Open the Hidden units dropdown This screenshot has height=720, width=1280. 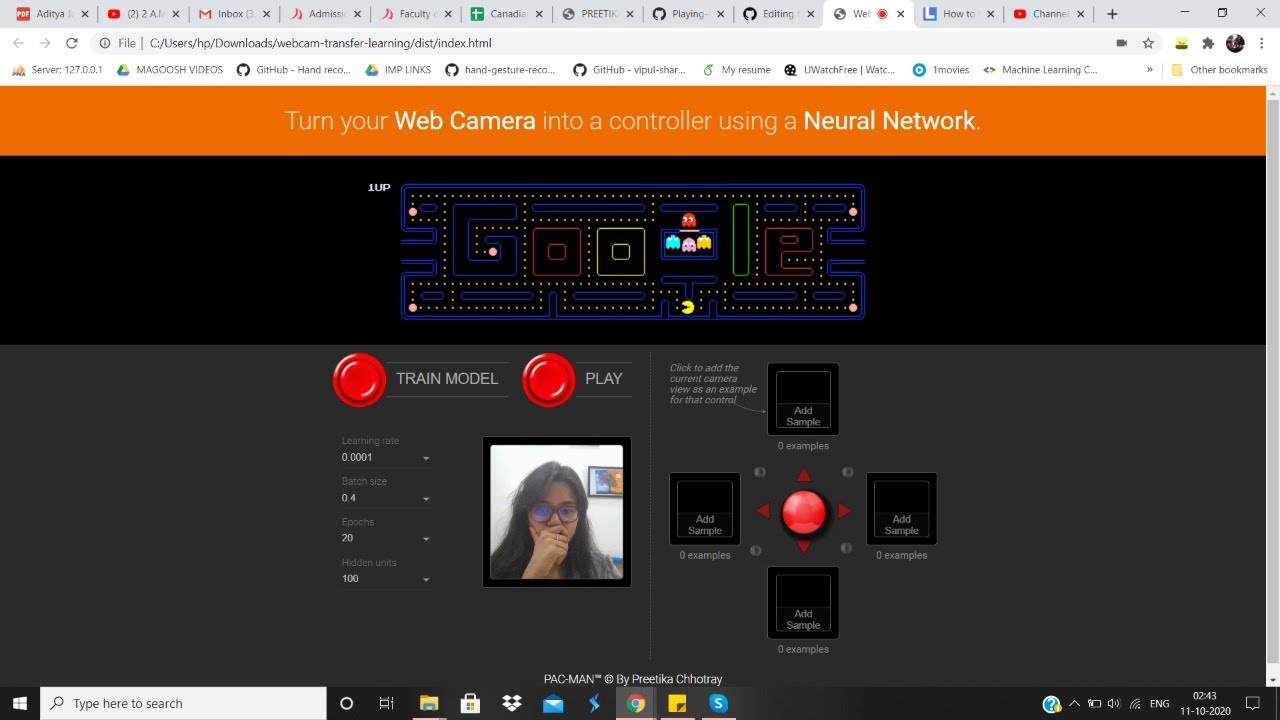[x=385, y=579]
